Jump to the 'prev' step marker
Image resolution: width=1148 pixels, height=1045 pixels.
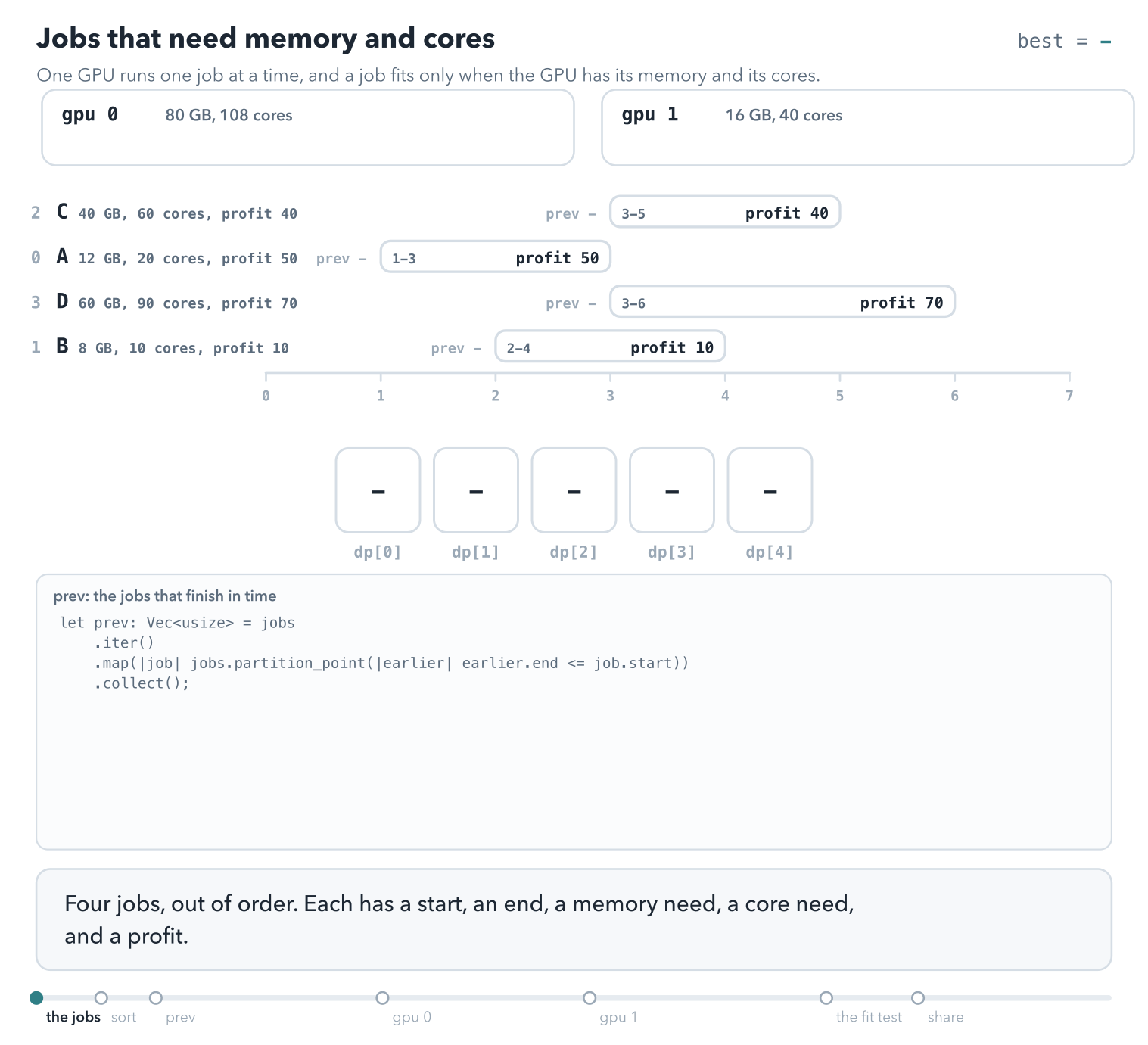click(x=156, y=998)
